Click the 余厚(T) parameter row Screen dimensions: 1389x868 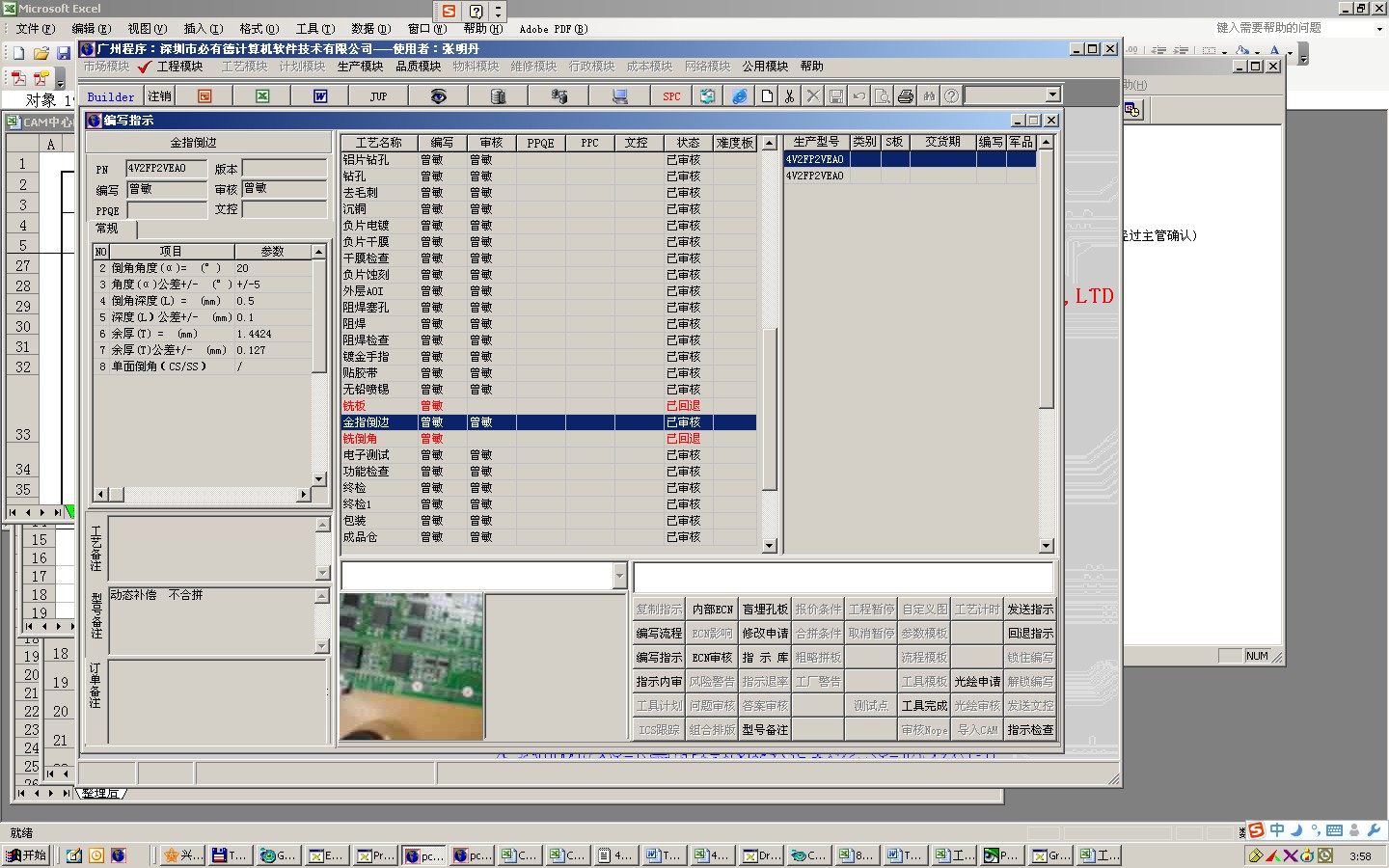(x=203, y=334)
